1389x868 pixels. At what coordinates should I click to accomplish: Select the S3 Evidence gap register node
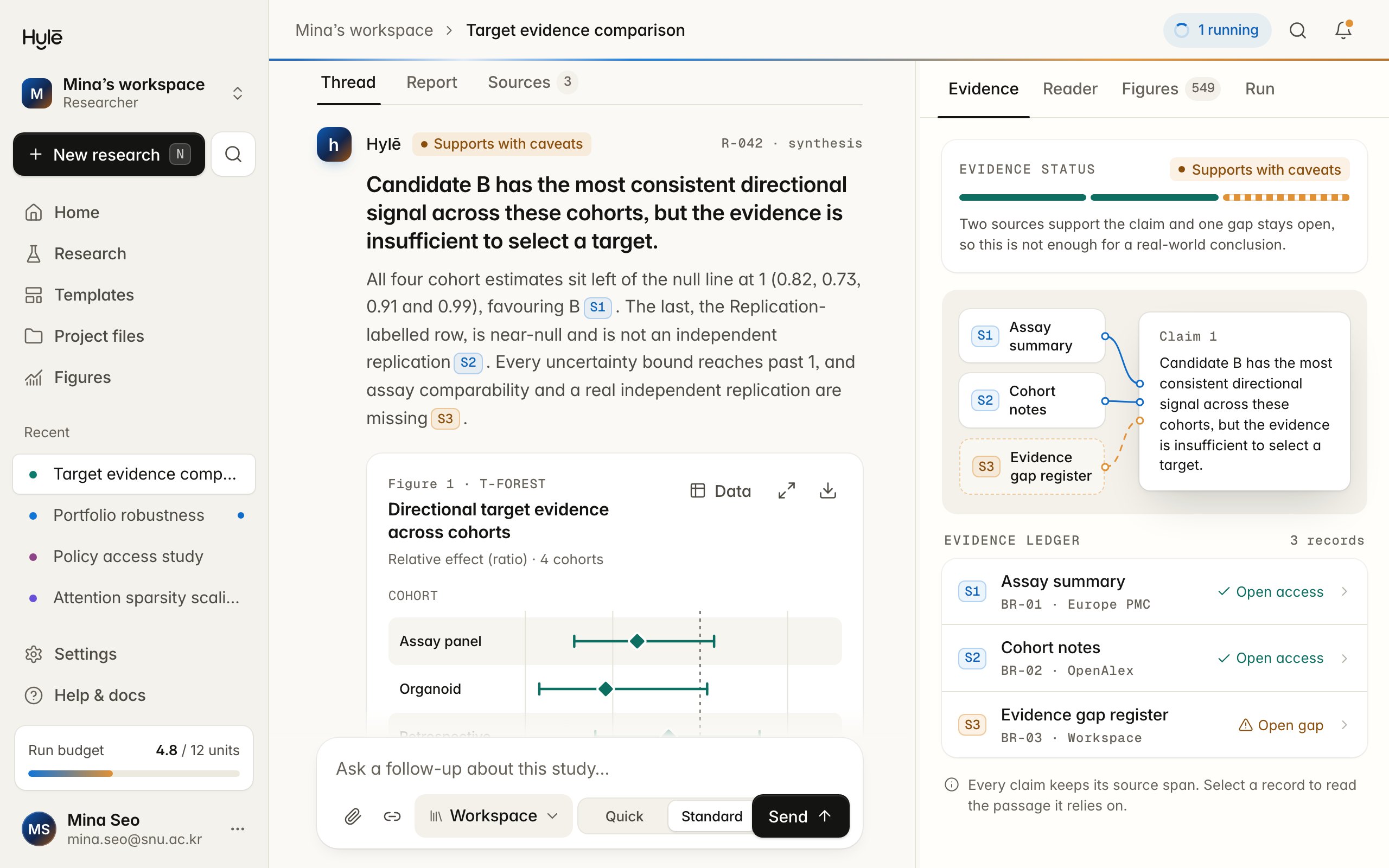click(1031, 466)
